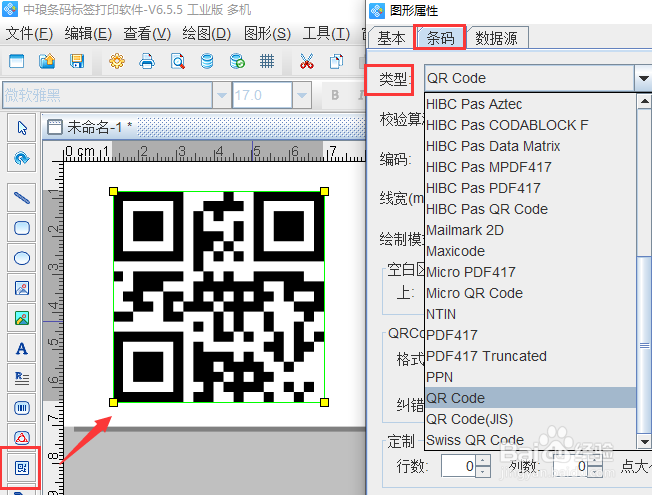This screenshot has width=652, height=495.
Task: Select the one-dimensional barcode tool
Action: (x=22, y=408)
